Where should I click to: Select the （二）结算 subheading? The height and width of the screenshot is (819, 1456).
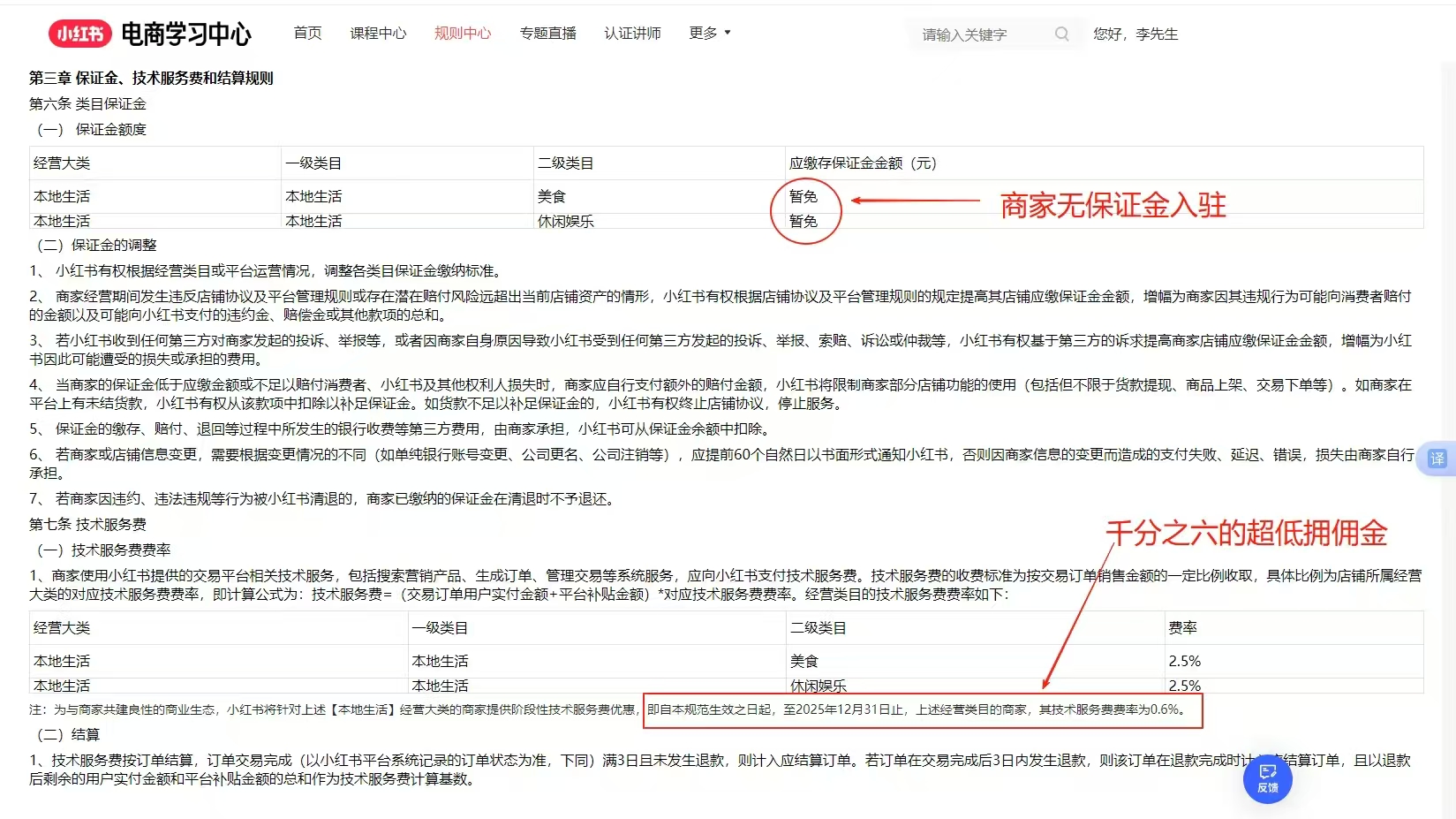(x=69, y=734)
